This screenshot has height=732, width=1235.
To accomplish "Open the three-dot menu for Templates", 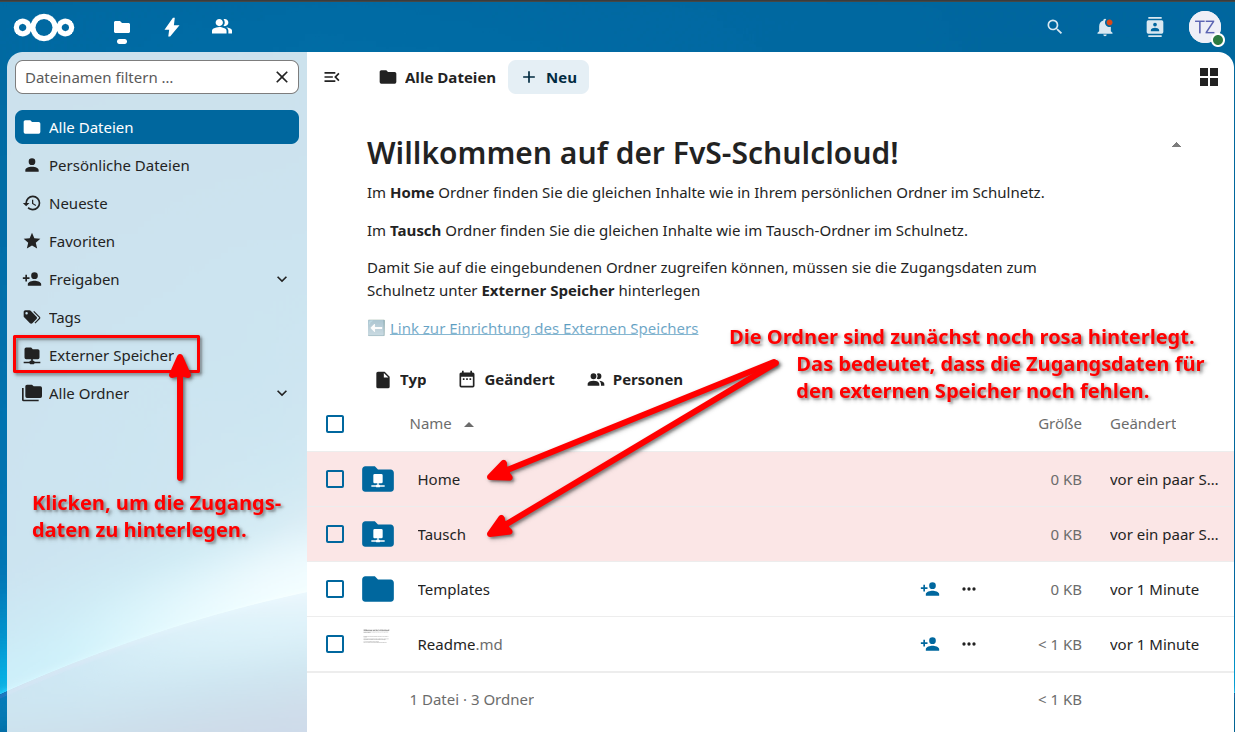I will (968, 589).
